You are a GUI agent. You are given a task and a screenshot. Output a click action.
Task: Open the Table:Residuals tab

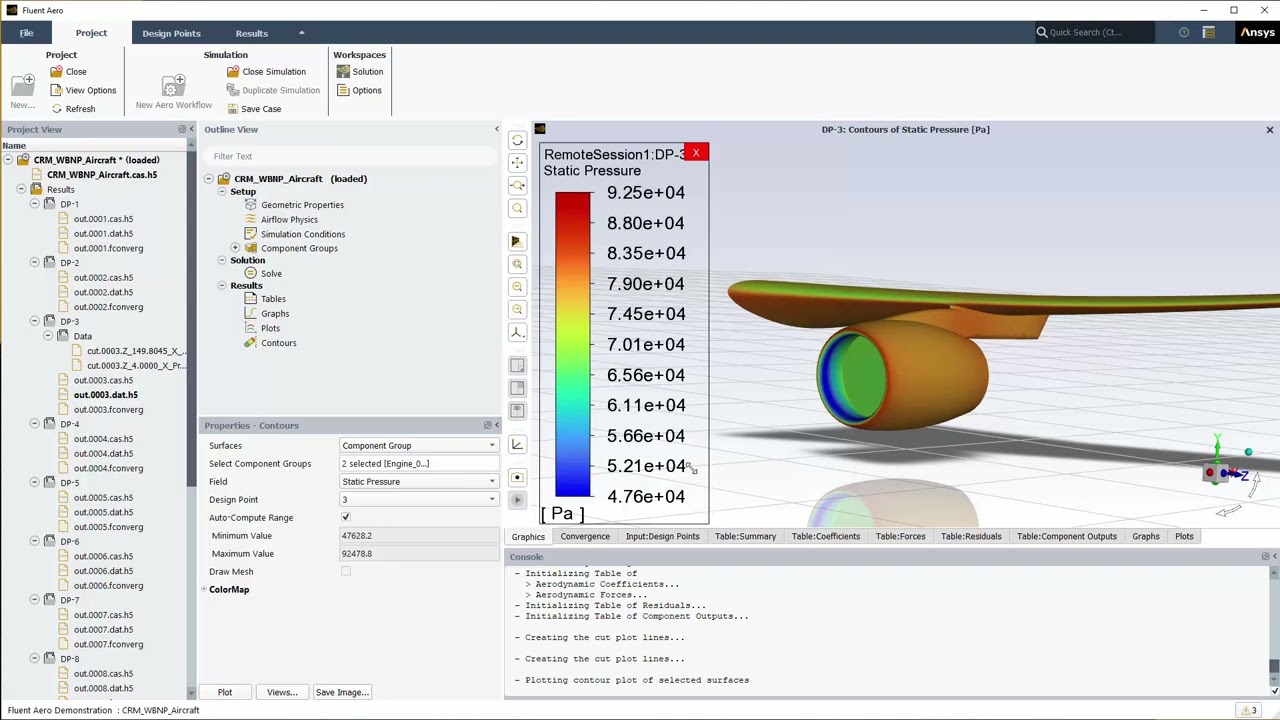click(x=970, y=536)
